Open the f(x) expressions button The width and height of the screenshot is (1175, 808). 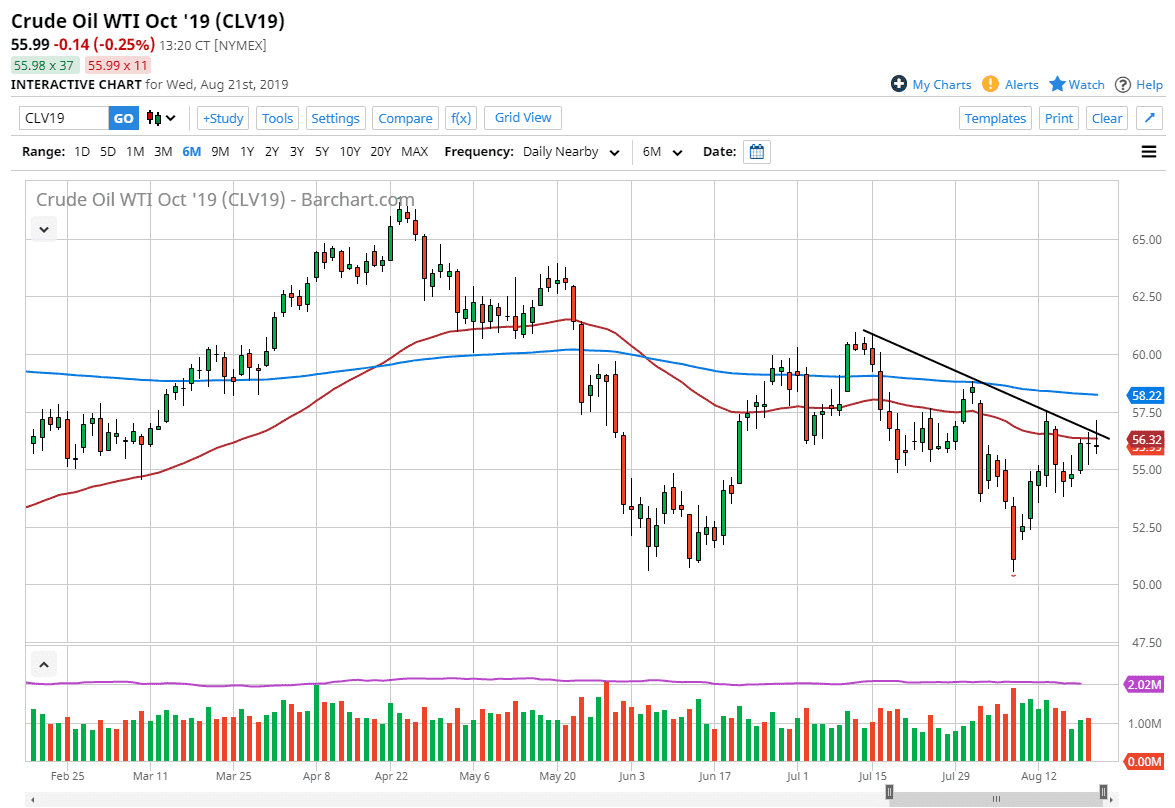coord(460,118)
